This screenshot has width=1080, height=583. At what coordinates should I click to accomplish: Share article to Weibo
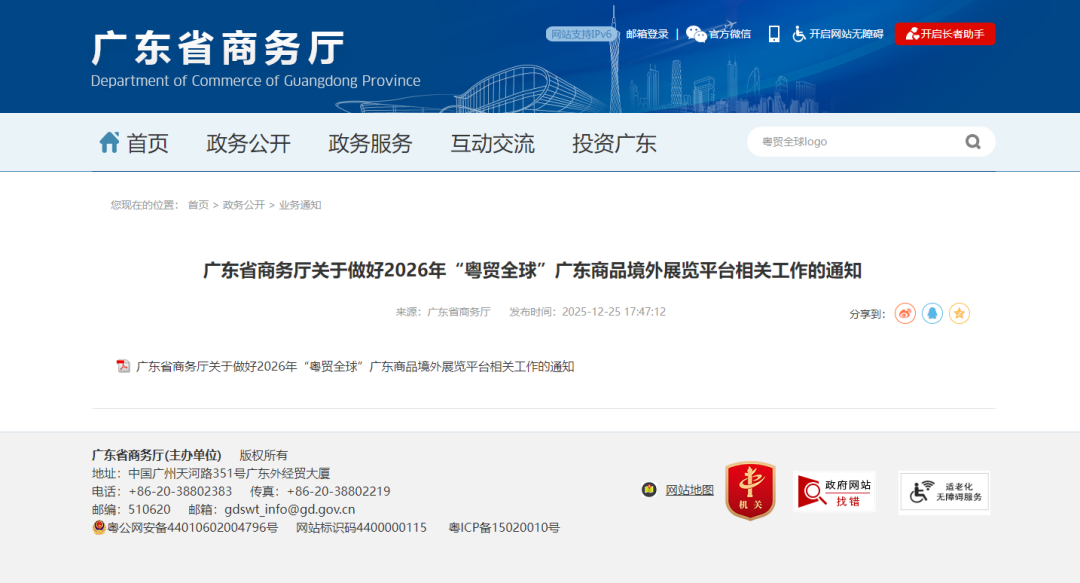(x=905, y=314)
